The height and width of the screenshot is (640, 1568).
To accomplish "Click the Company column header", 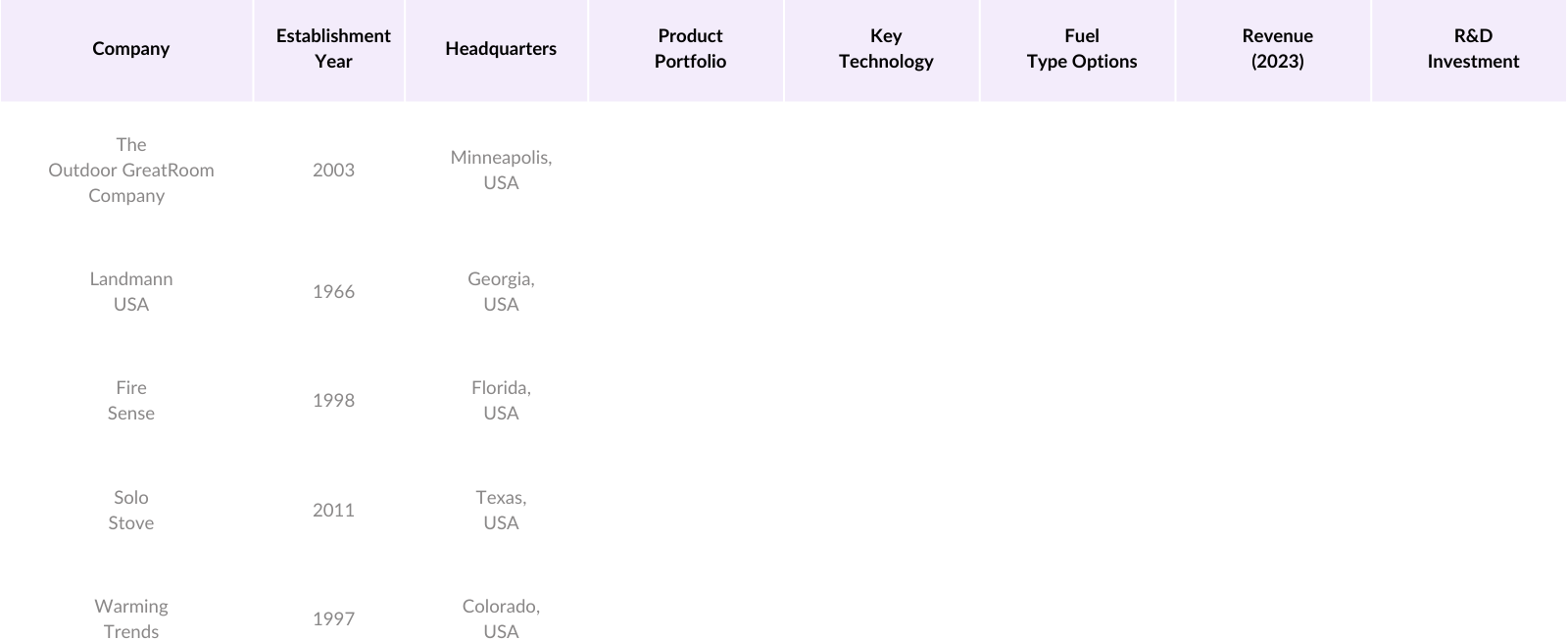I will (130, 49).
